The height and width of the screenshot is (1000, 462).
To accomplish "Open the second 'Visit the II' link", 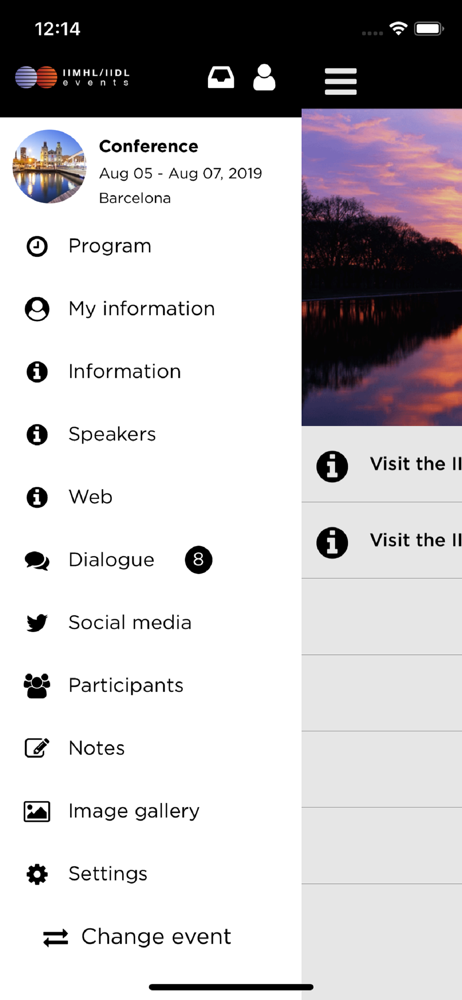I will pyautogui.click(x=382, y=541).
